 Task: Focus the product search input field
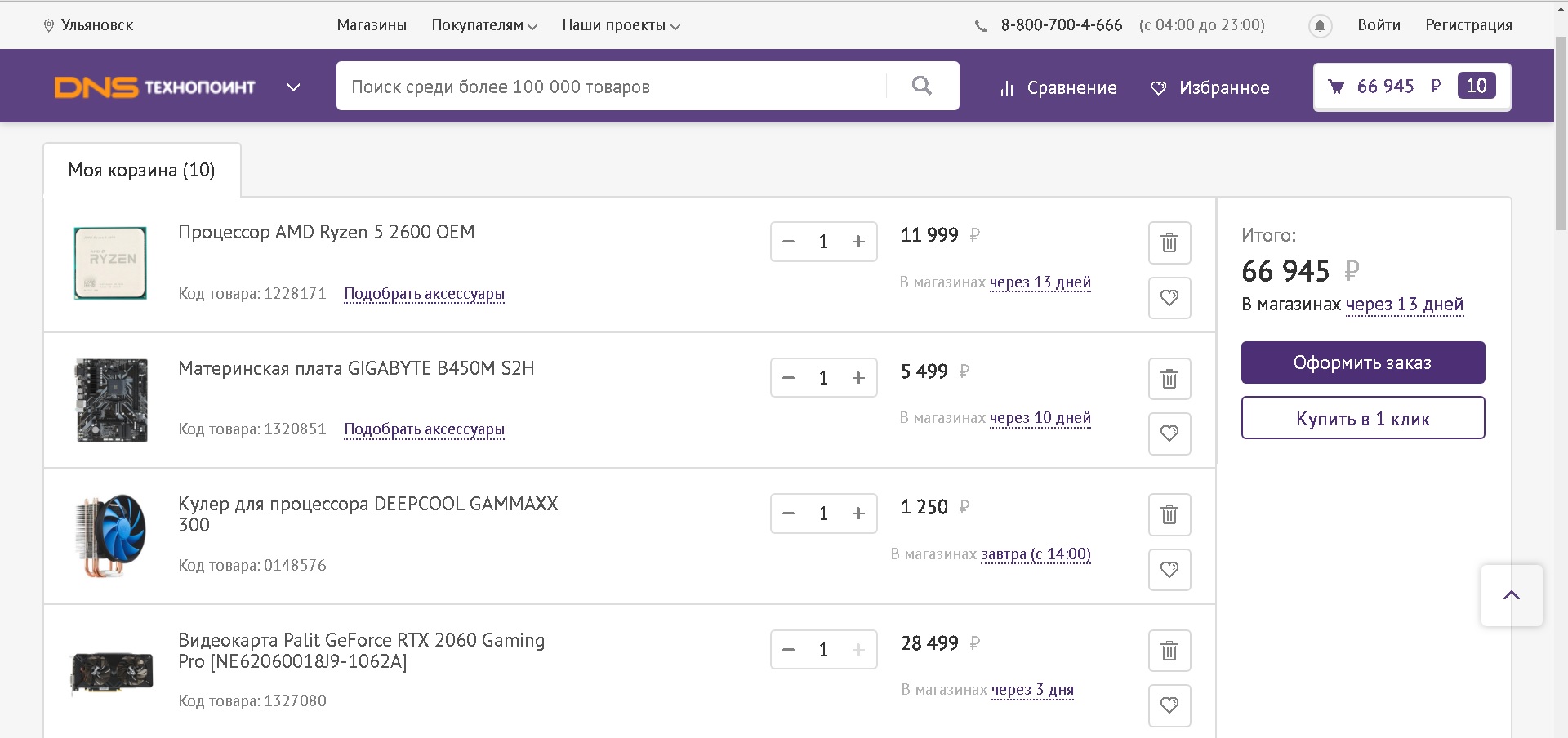point(612,87)
